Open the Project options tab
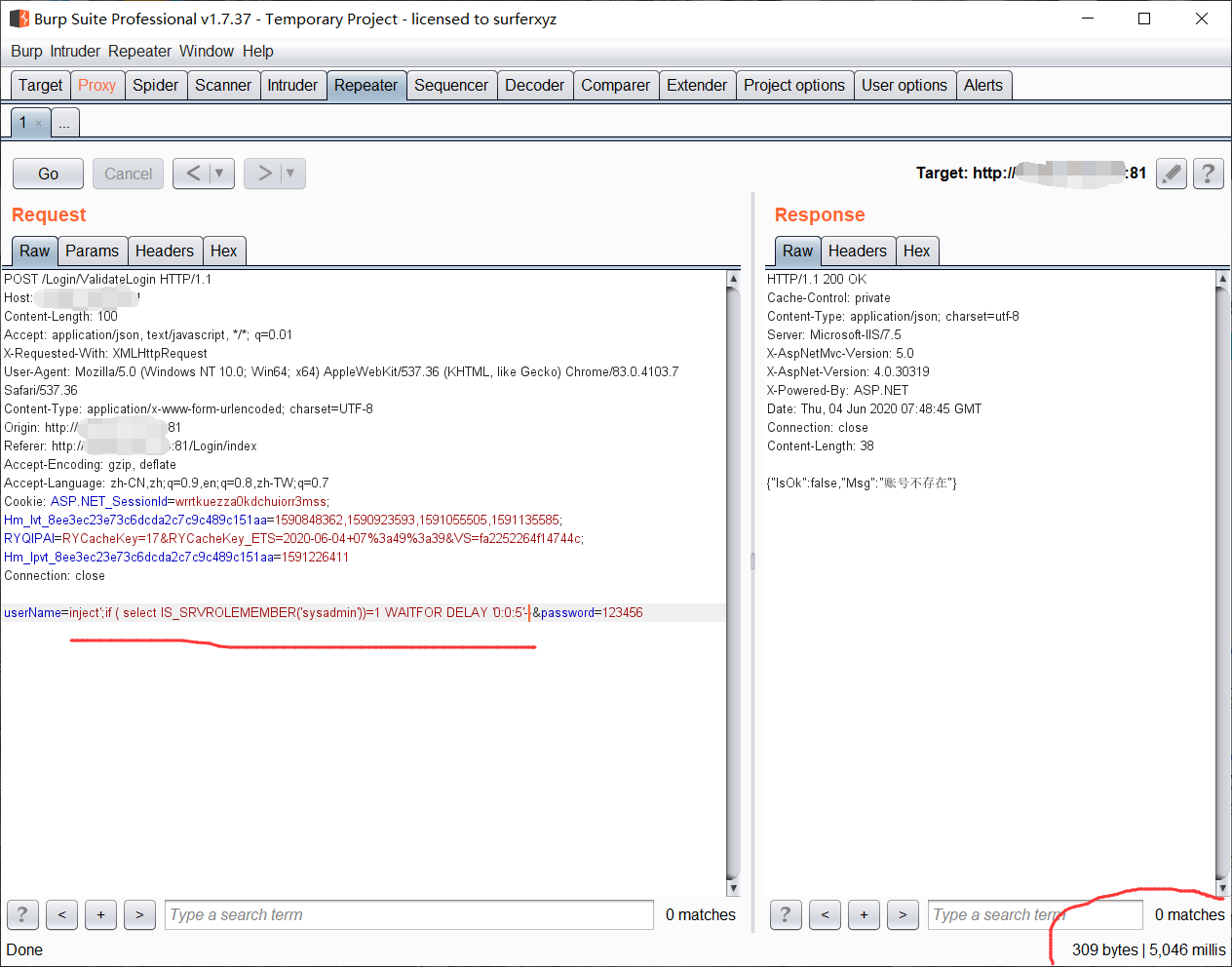1232x967 pixels. [794, 85]
